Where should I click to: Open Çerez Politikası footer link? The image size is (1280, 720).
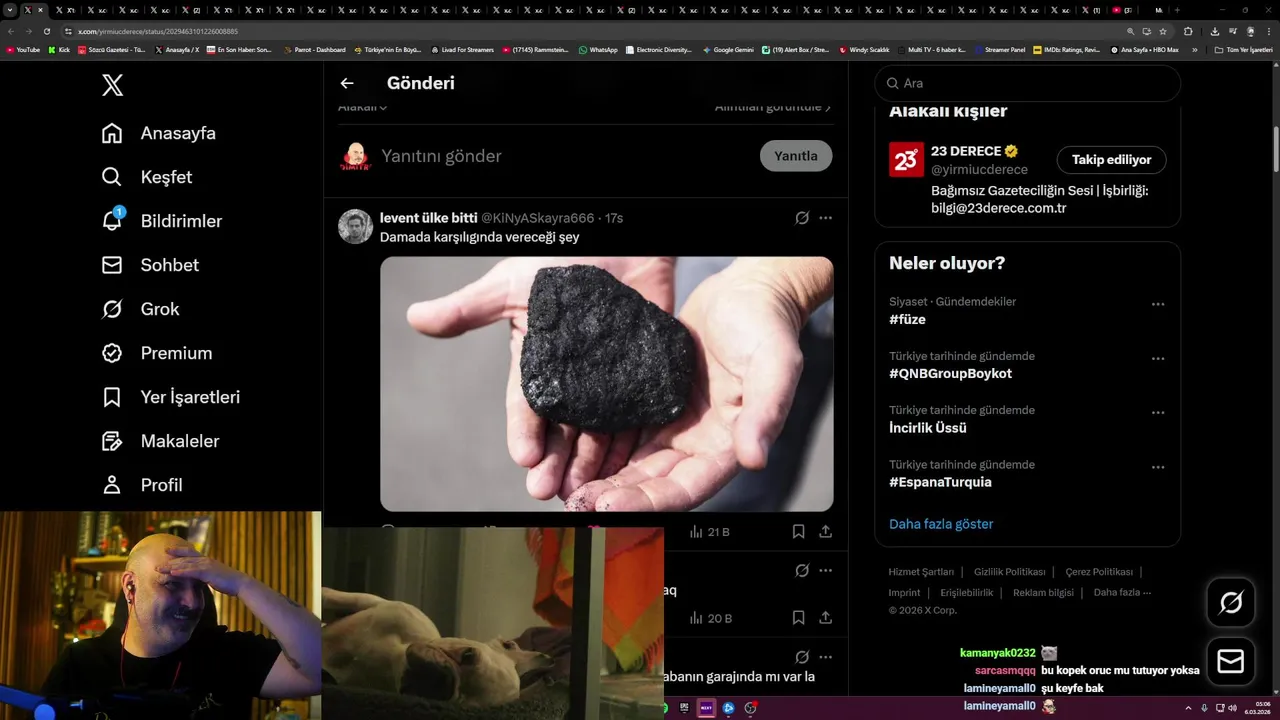(1099, 572)
